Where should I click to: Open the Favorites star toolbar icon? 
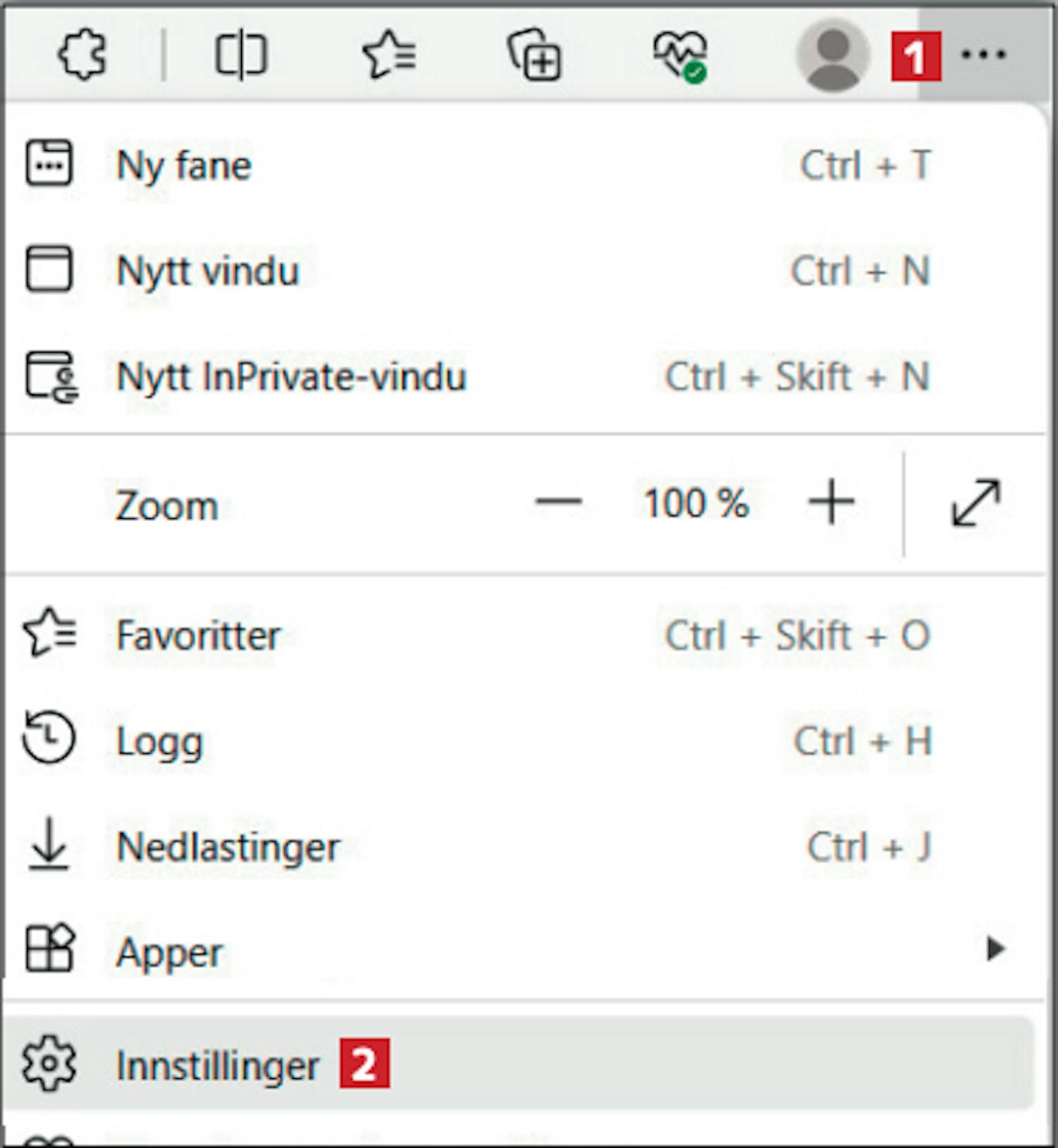[x=389, y=54]
